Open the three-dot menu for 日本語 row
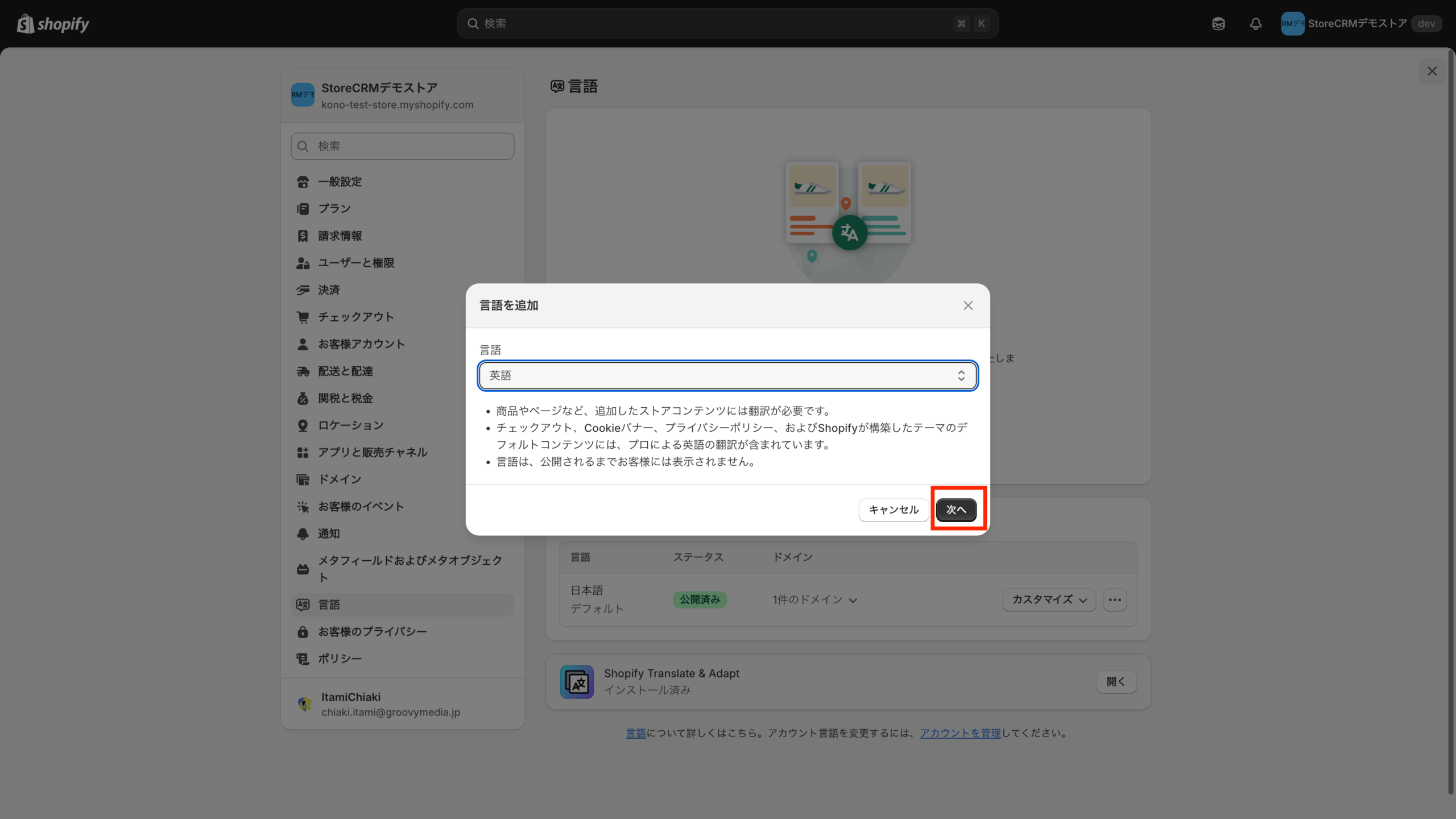The width and height of the screenshot is (1456, 819). (x=1115, y=599)
